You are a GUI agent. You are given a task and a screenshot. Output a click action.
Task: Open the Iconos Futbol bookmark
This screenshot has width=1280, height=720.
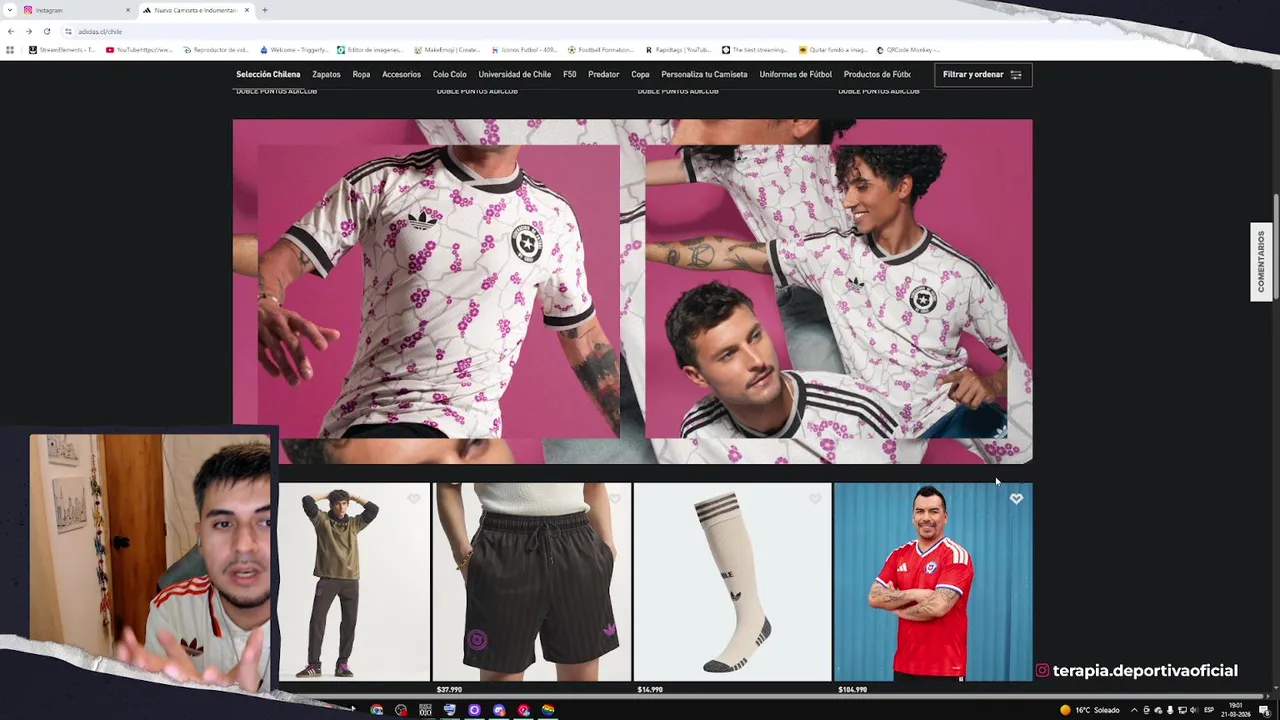click(x=524, y=50)
